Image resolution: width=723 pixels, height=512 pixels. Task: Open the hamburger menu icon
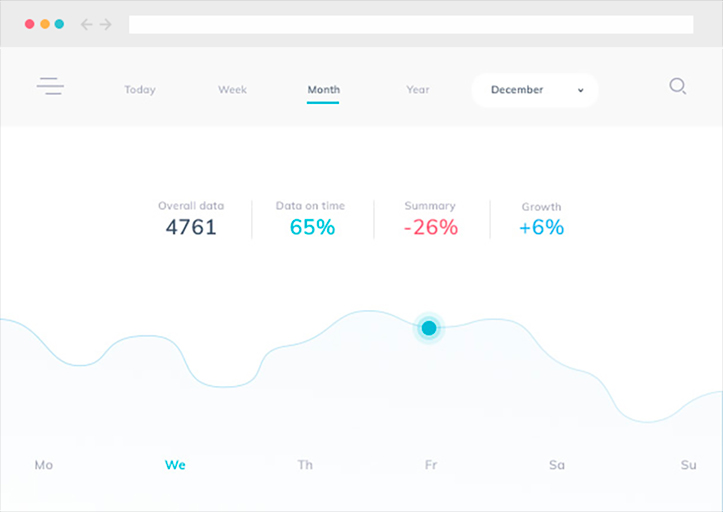point(50,86)
